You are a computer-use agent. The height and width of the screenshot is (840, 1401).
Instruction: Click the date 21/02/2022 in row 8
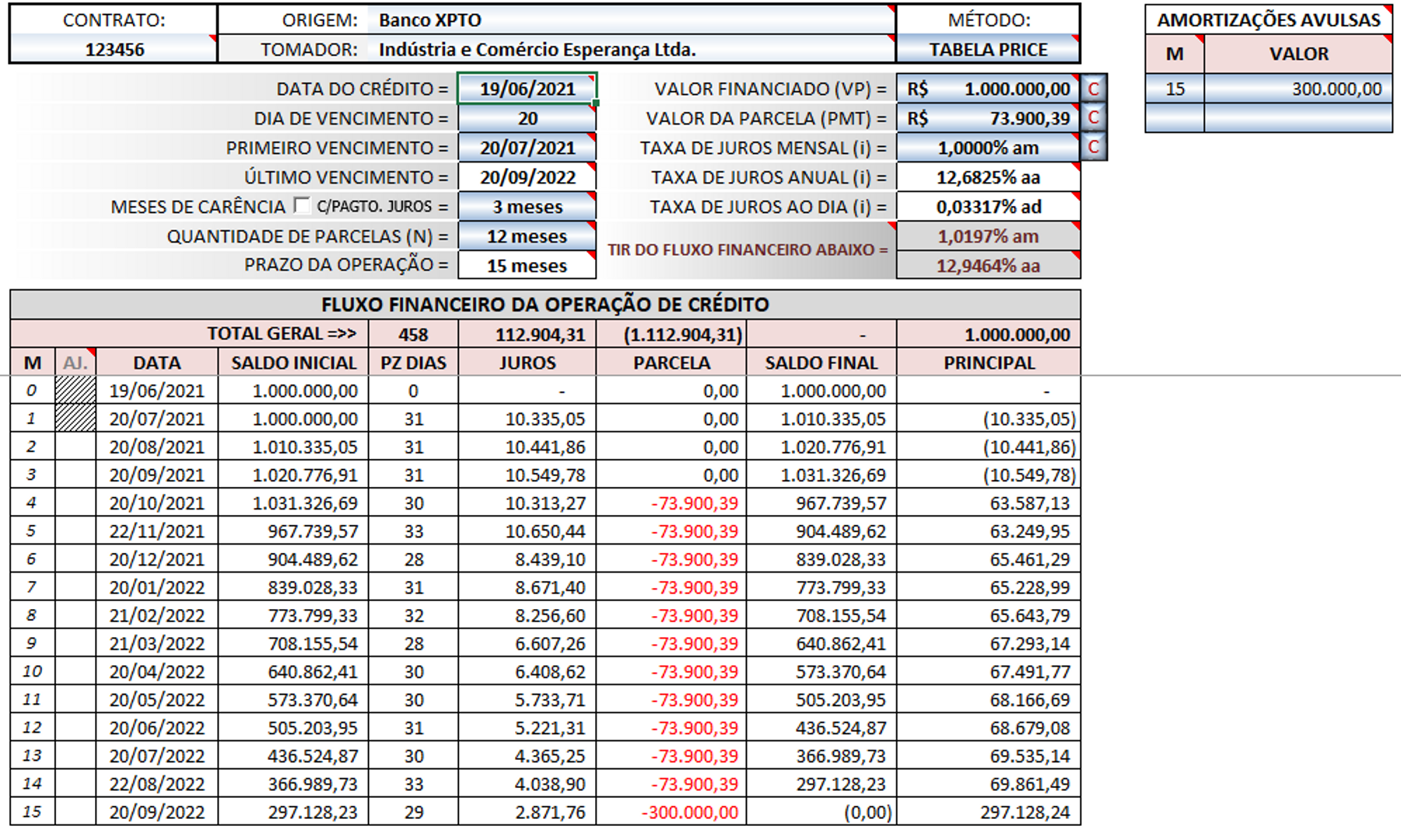tap(156, 615)
